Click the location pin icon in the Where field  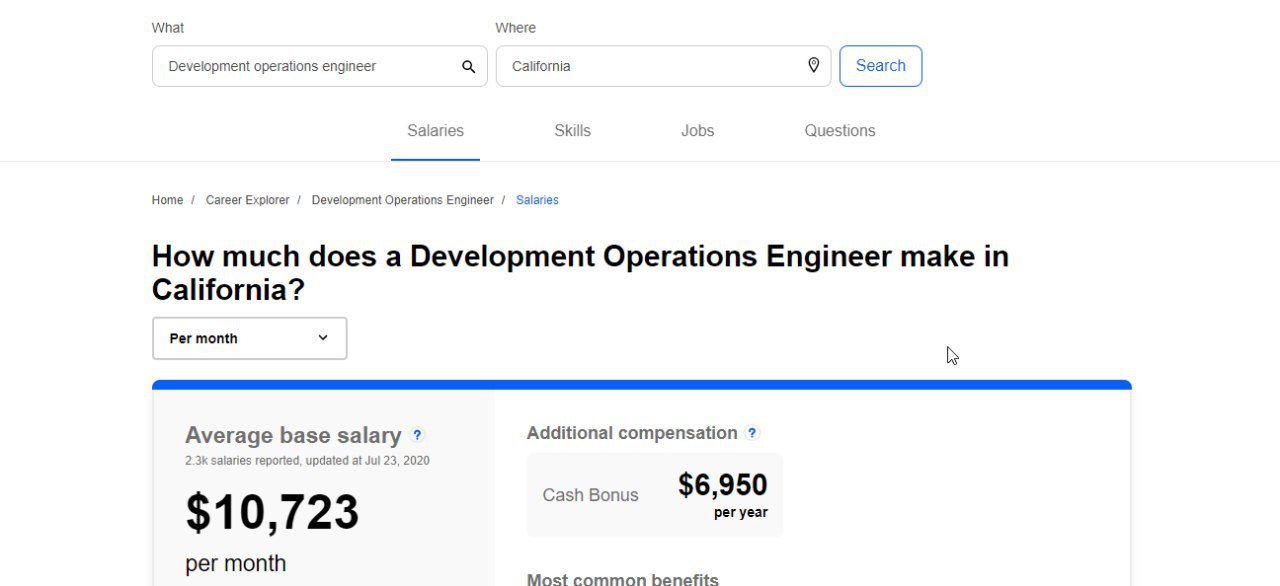[x=813, y=65]
